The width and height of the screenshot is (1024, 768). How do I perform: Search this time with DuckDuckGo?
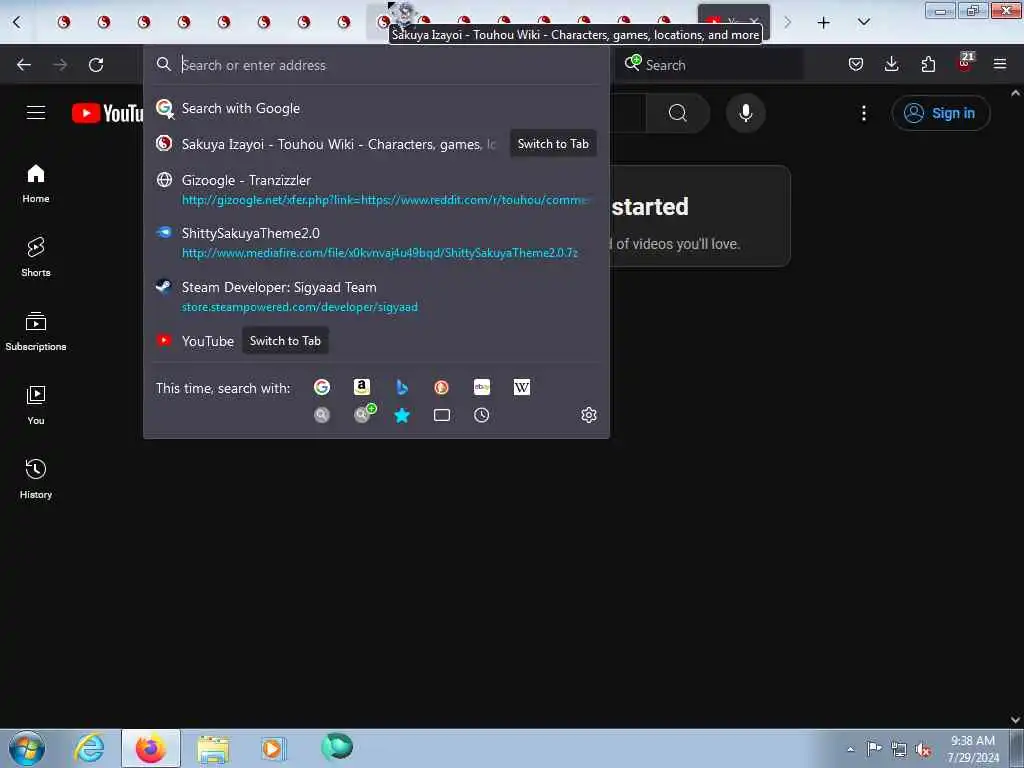click(x=441, y=387)
